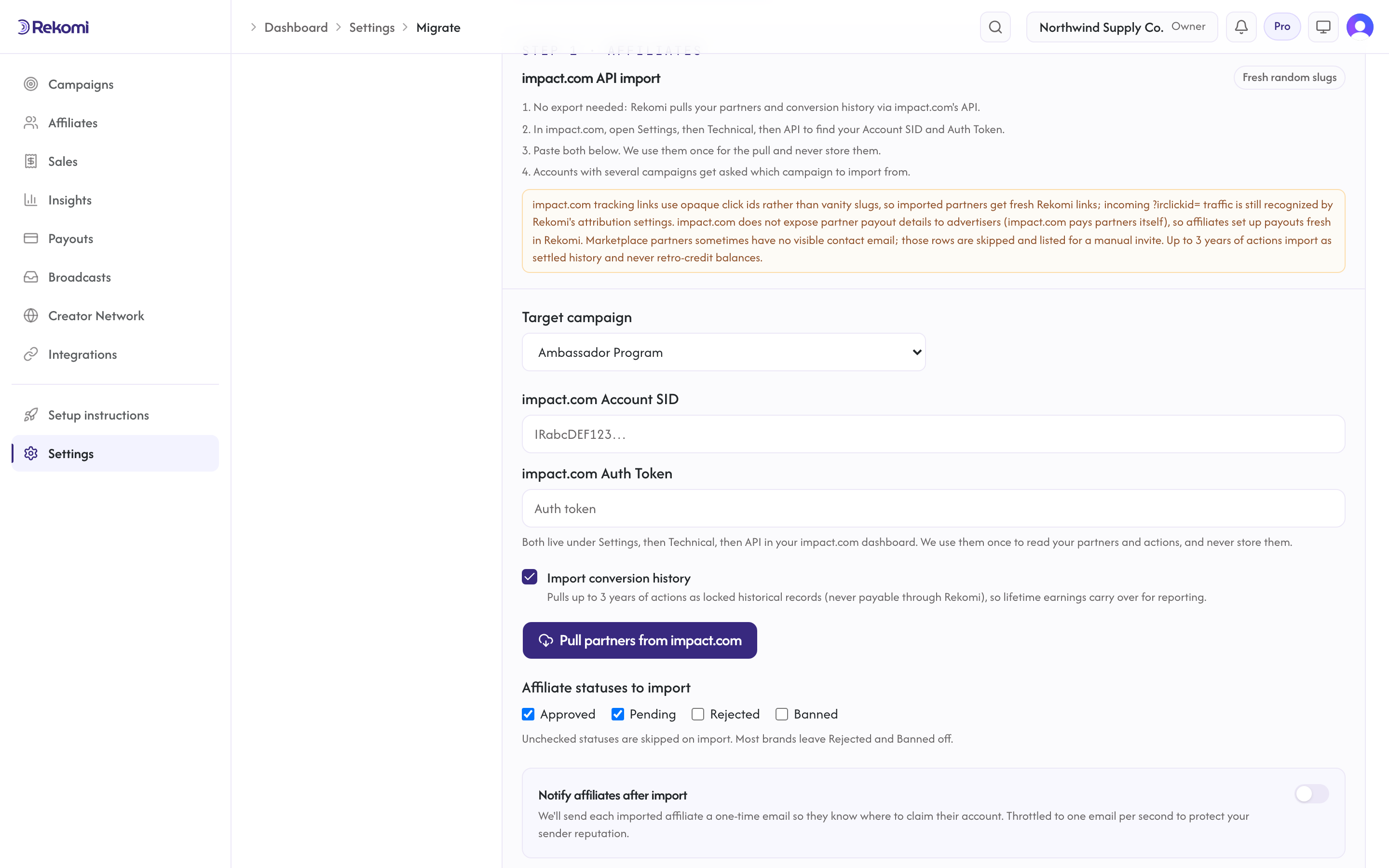Click the Integrations link icon
The height and width of the screenshot is (868, 1389).
[x=31, y=353]
